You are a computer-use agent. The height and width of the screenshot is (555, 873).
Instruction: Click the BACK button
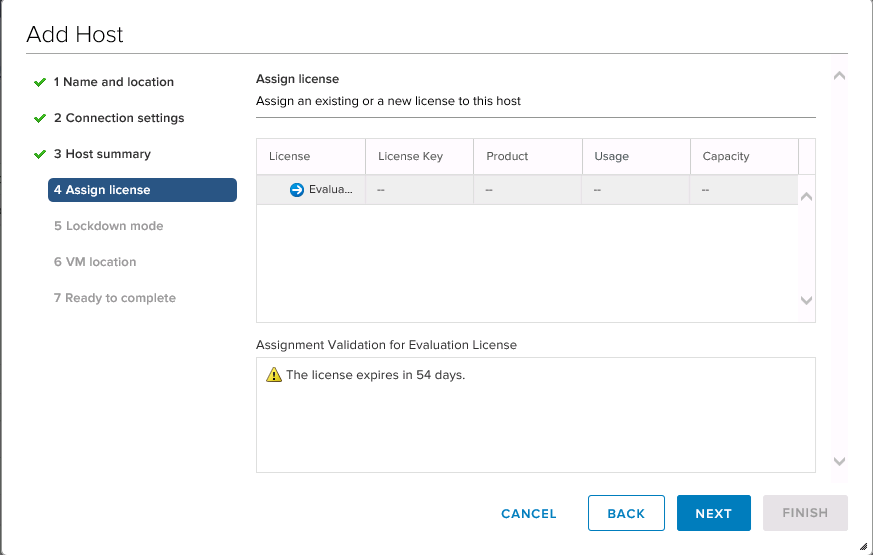[x=626, y=513]
